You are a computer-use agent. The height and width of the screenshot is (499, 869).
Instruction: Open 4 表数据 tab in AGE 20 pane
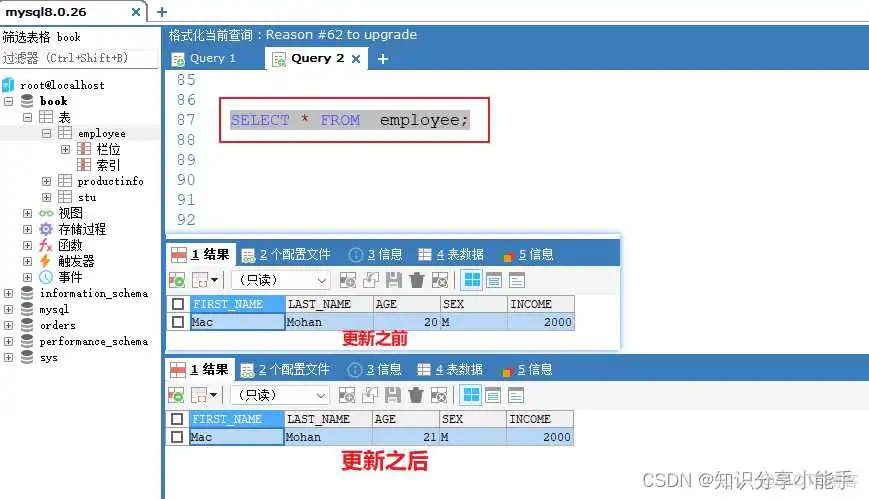[451, 254]
